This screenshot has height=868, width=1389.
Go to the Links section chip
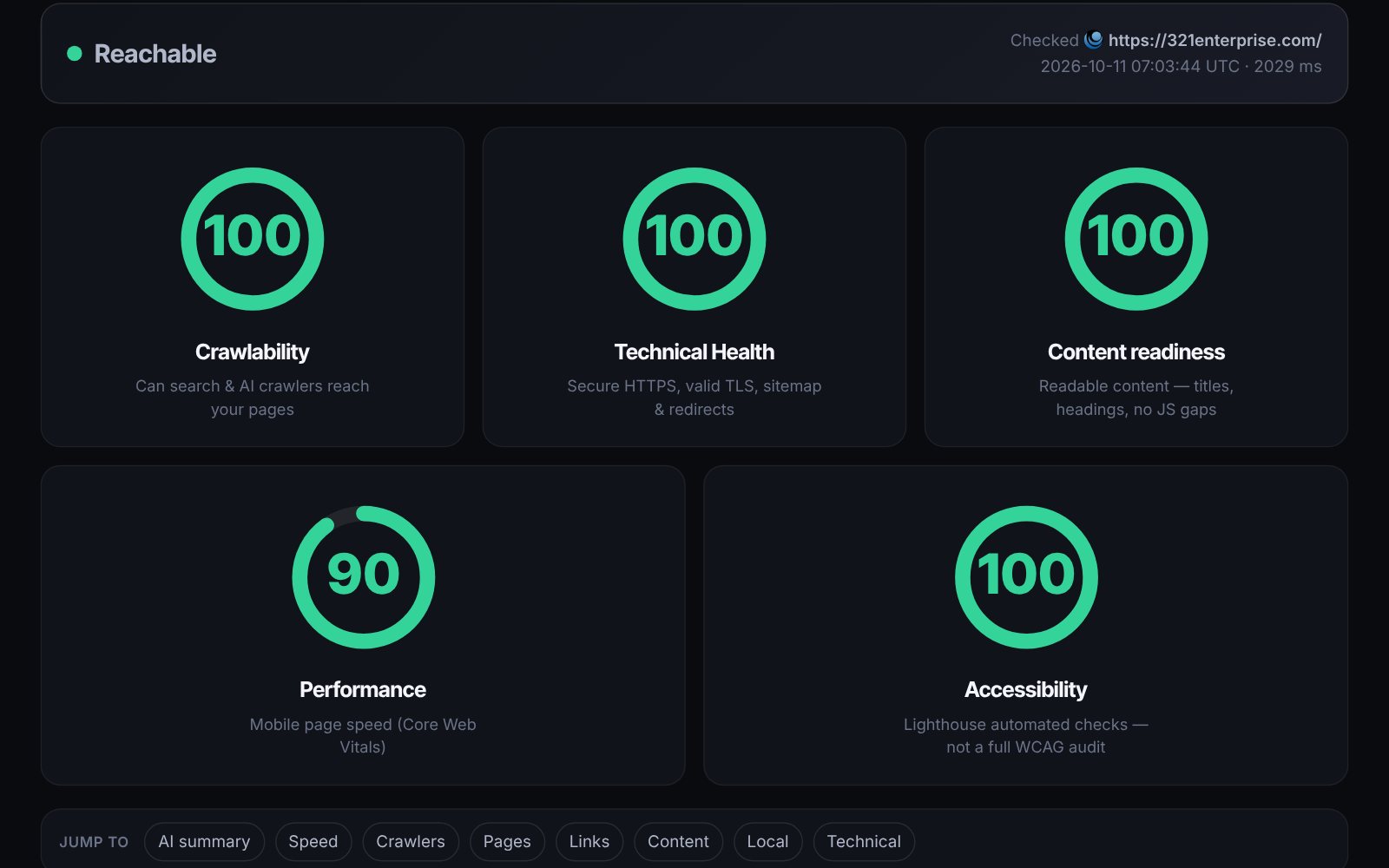coord(589,842)
